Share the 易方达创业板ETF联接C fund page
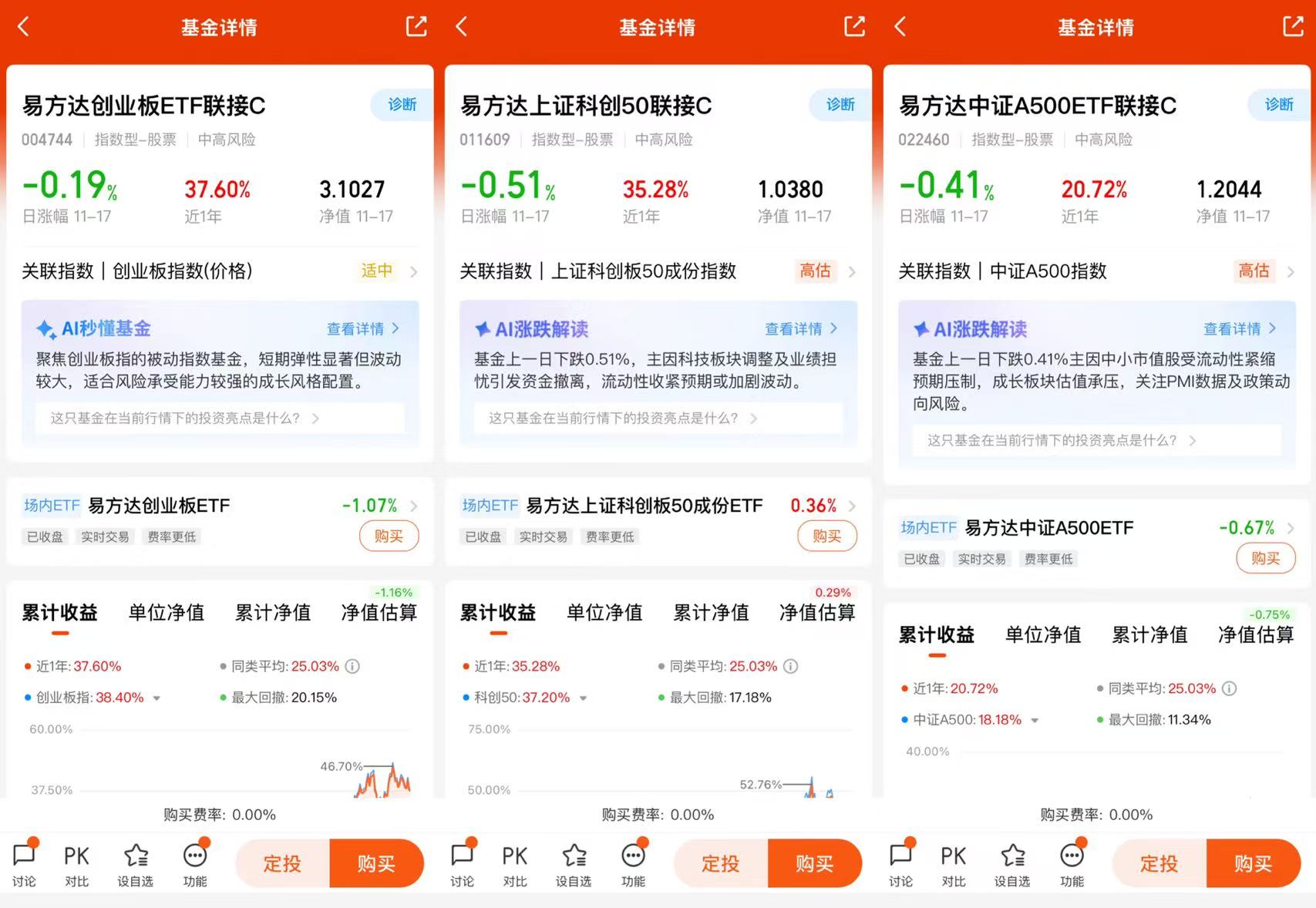The image size is (1316, 908). click(x=416, y=26)
